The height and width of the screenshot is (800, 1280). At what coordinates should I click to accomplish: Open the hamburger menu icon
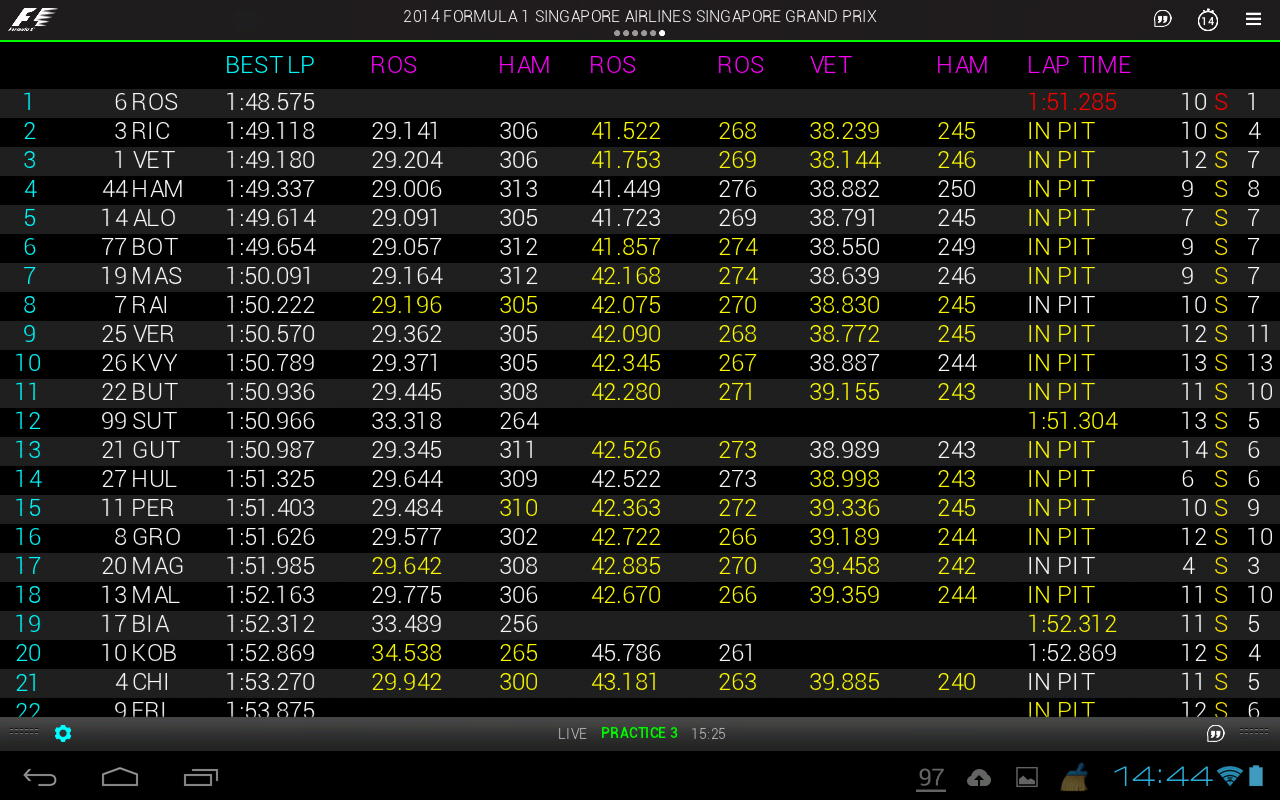pyautogui.click(x=1253, y=19)
